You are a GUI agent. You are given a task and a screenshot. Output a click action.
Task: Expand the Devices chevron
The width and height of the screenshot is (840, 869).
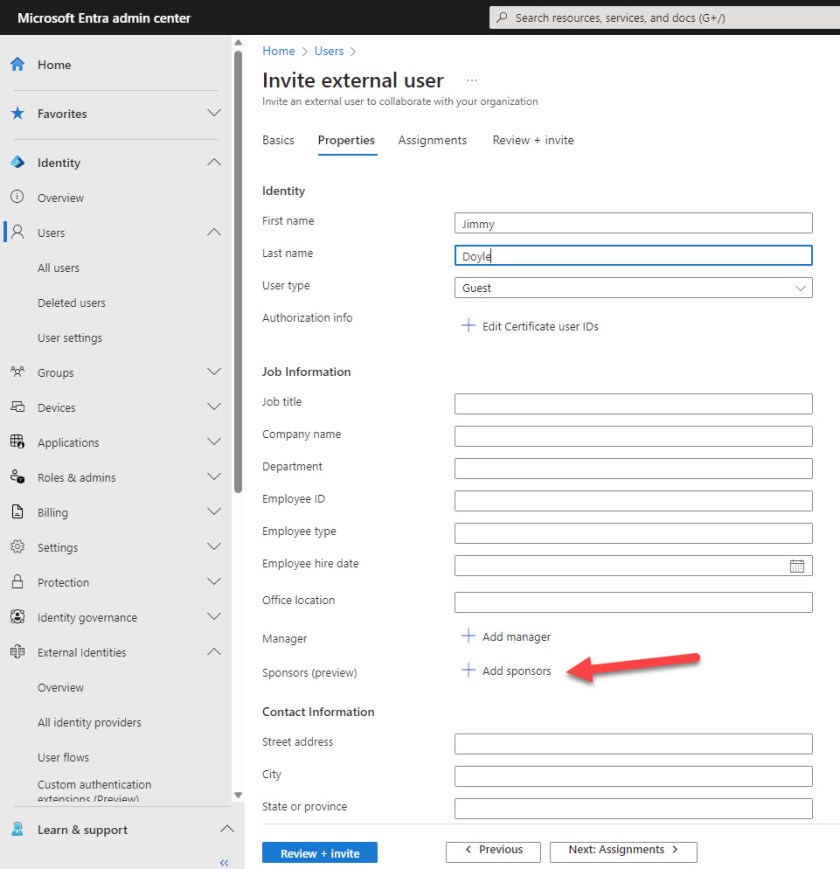(214, 406)
